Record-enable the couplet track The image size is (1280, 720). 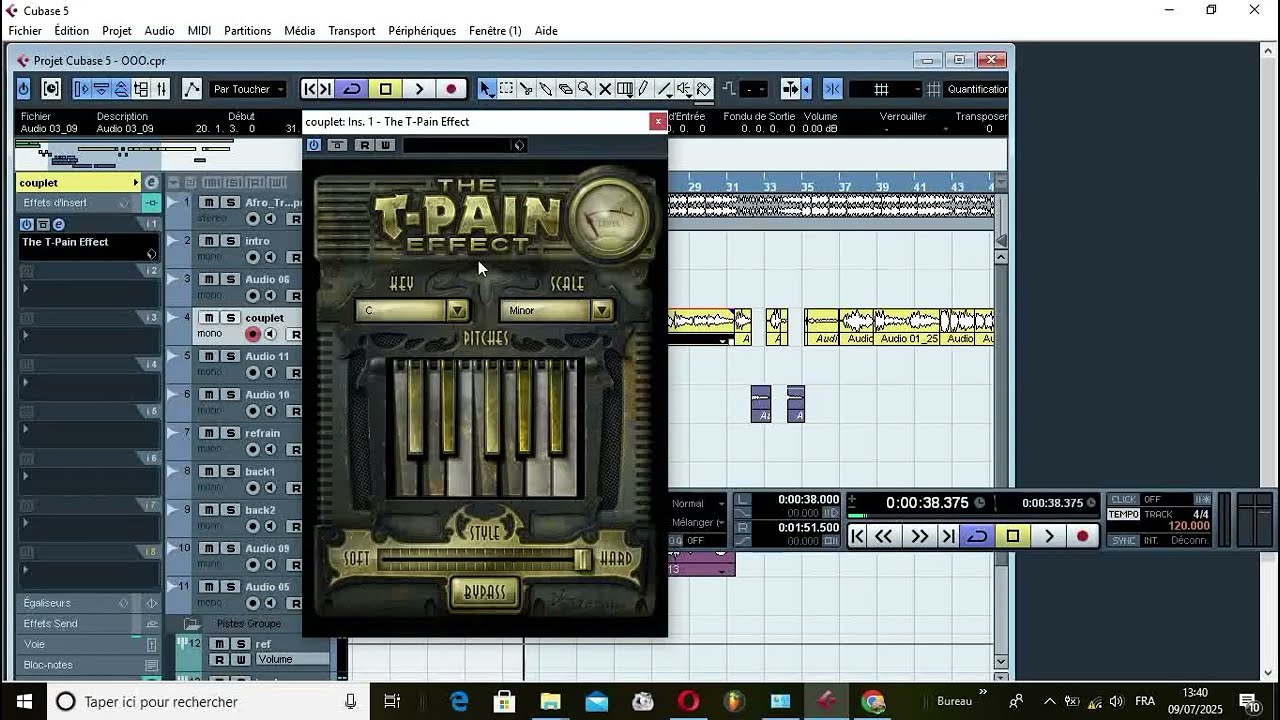tap(253, 334)
